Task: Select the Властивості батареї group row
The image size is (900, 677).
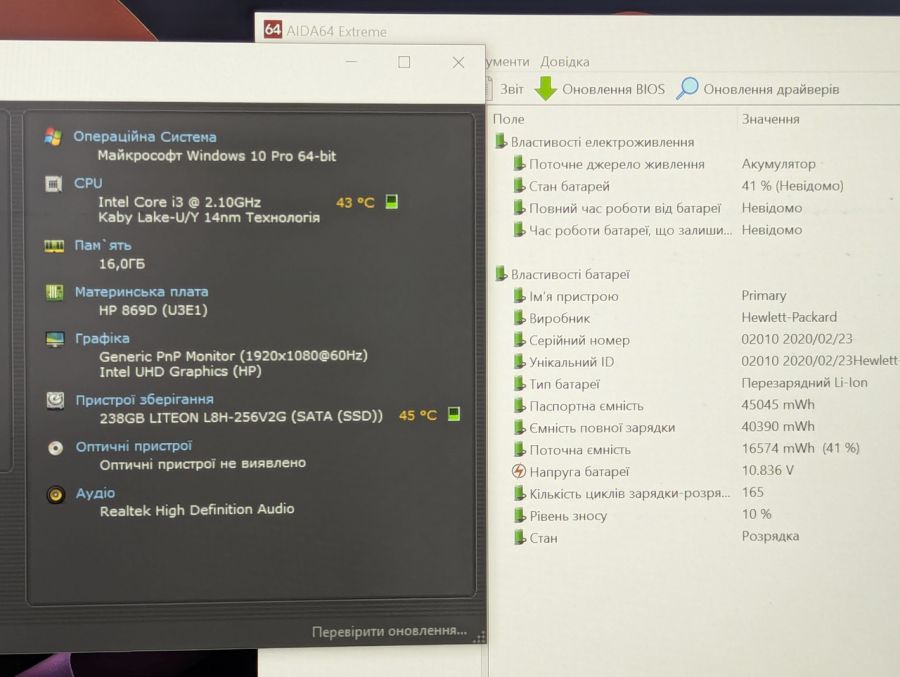Action: pyautogui.click(x=562, y=274)
